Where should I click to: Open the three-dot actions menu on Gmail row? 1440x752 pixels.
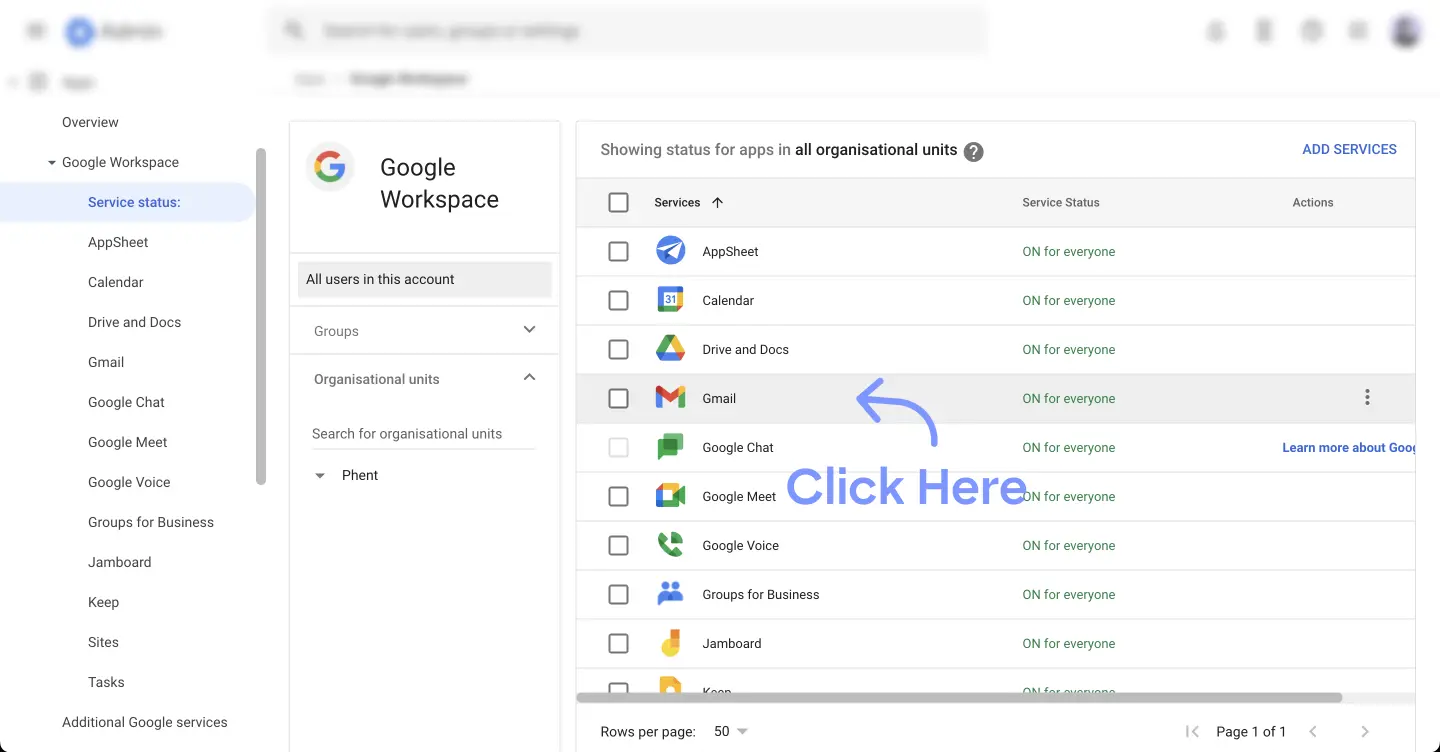click(1367, 398)
